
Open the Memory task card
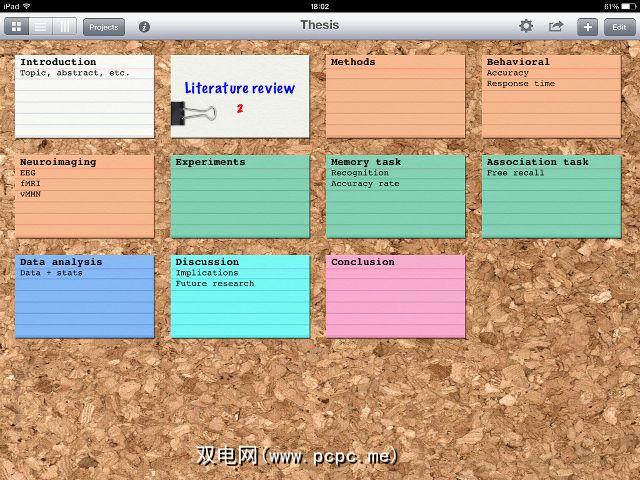396,196
